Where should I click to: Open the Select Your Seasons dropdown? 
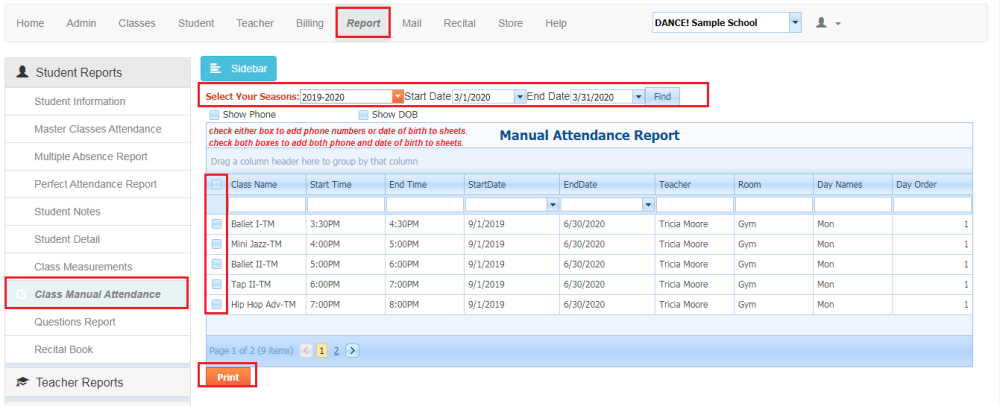point(398,97)
